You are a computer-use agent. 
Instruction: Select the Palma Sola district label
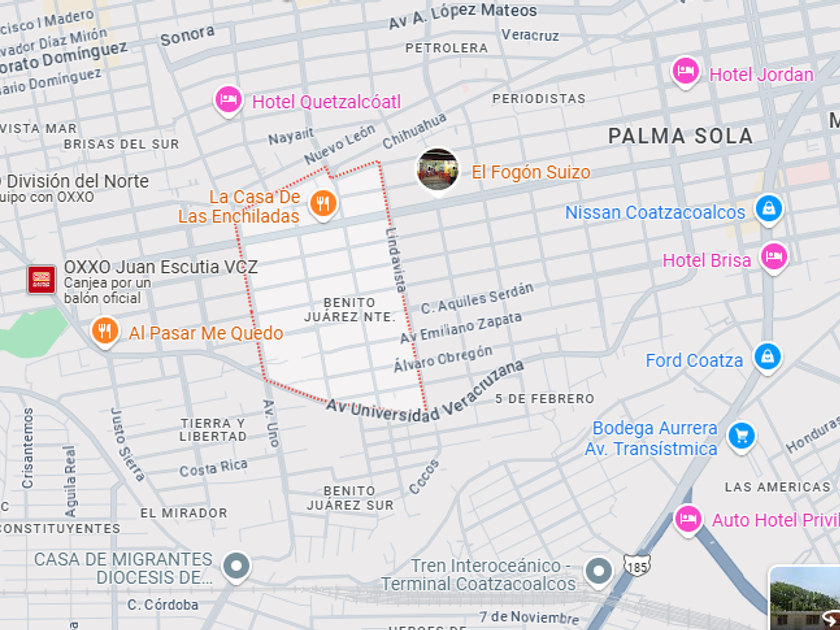pyautogui.click(x=680, y=136)
